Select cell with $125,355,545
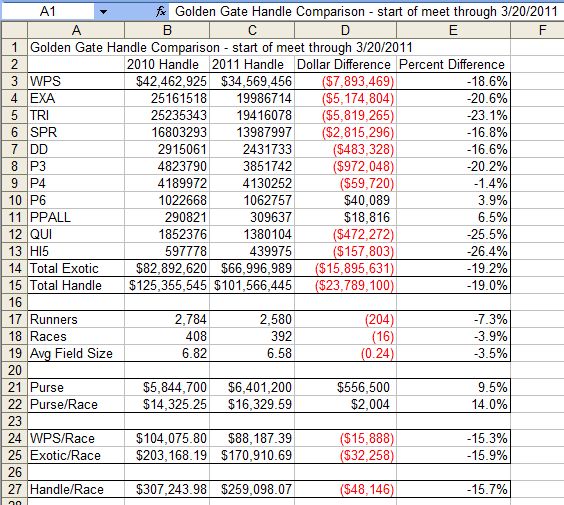Viewport: 564px width, 505px height. (x=167, y=285)
